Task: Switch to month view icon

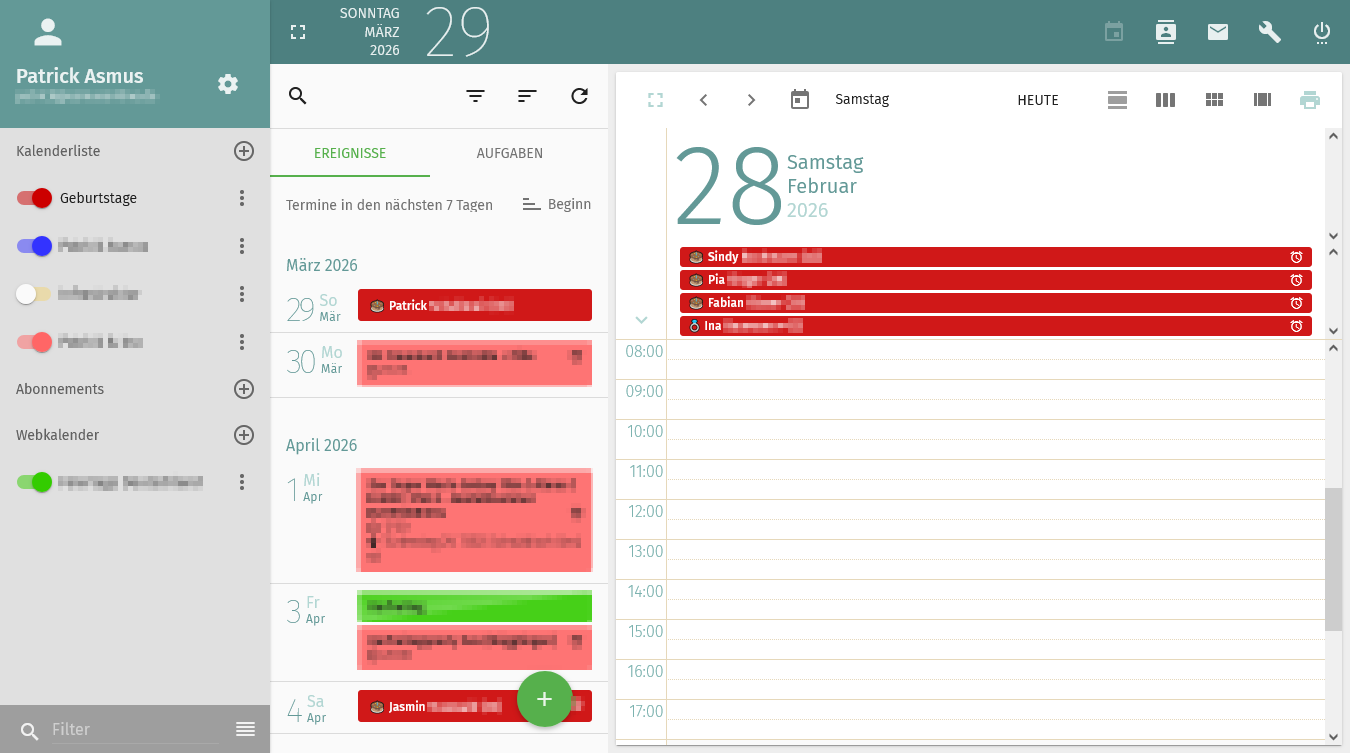Action: click(x=1214, y=100)
